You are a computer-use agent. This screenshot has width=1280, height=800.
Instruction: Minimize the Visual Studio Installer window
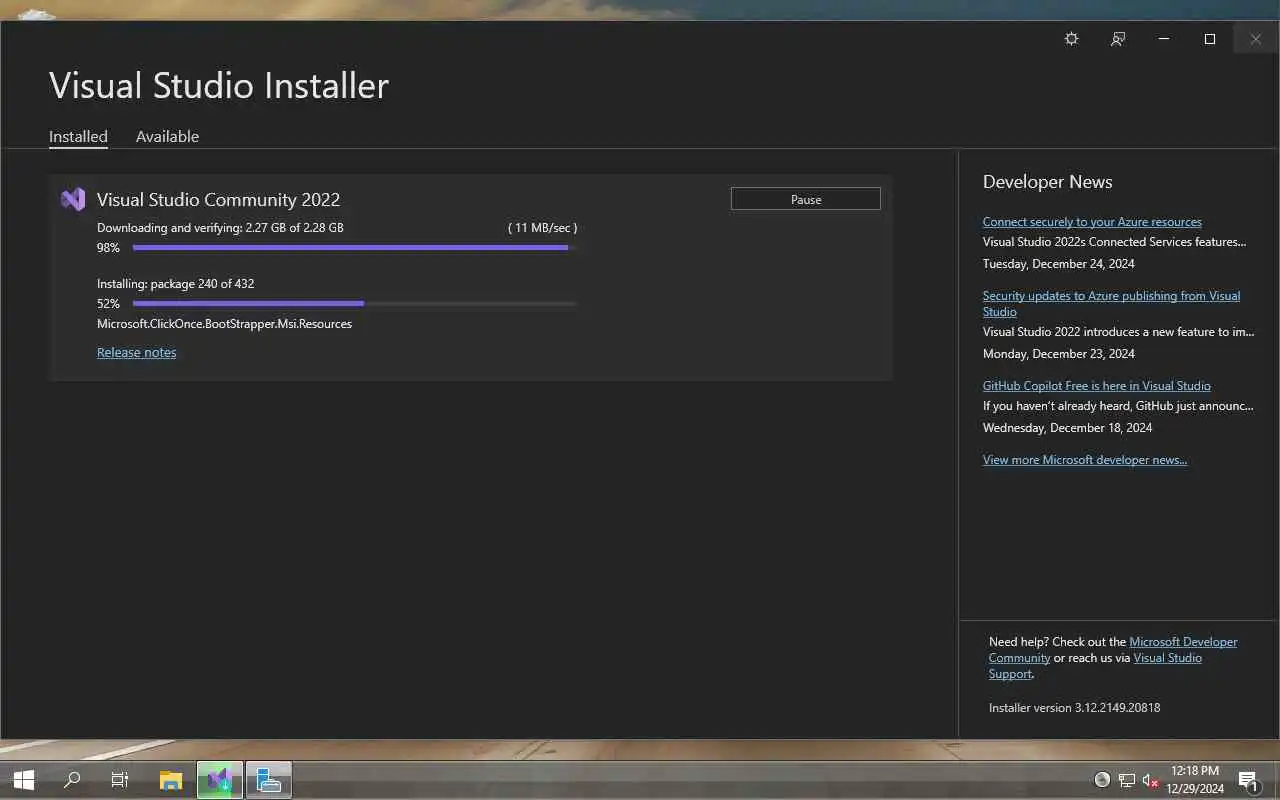pyautogui.click(x=1164, y=39)
